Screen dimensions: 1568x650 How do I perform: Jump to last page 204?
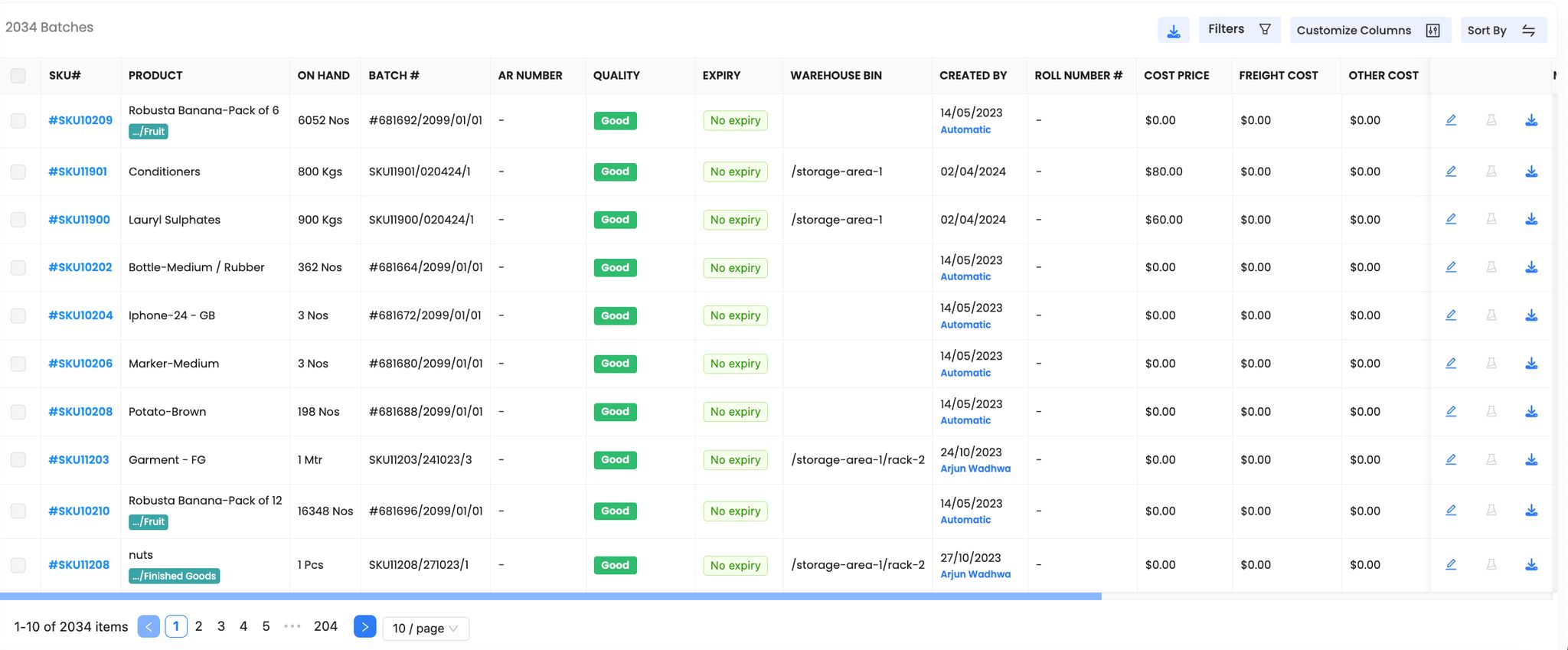click(325, 626)
